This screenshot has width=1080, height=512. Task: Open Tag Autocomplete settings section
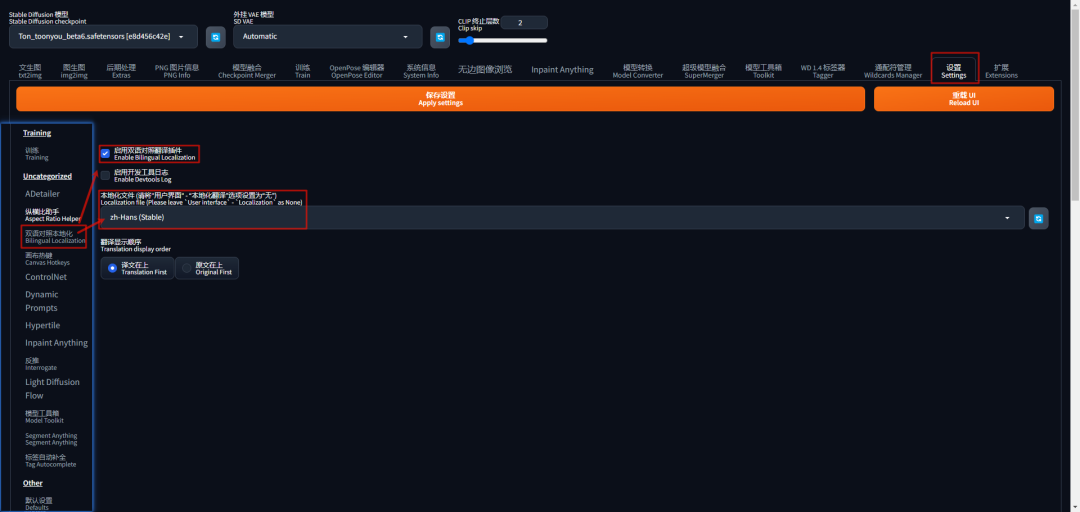point(45,460)
